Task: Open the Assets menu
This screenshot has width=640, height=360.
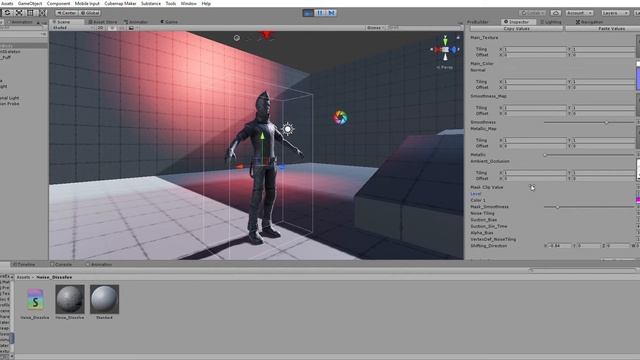Action: (x=7, y=3)
